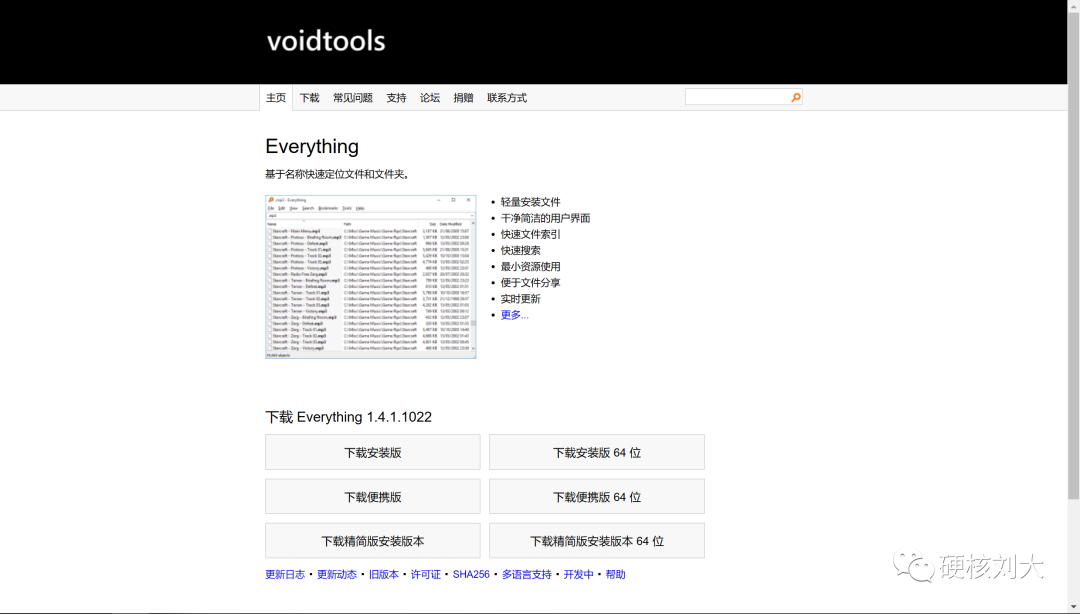
Task: Open the 下载 menu item
Action: [x=309, y=98]
